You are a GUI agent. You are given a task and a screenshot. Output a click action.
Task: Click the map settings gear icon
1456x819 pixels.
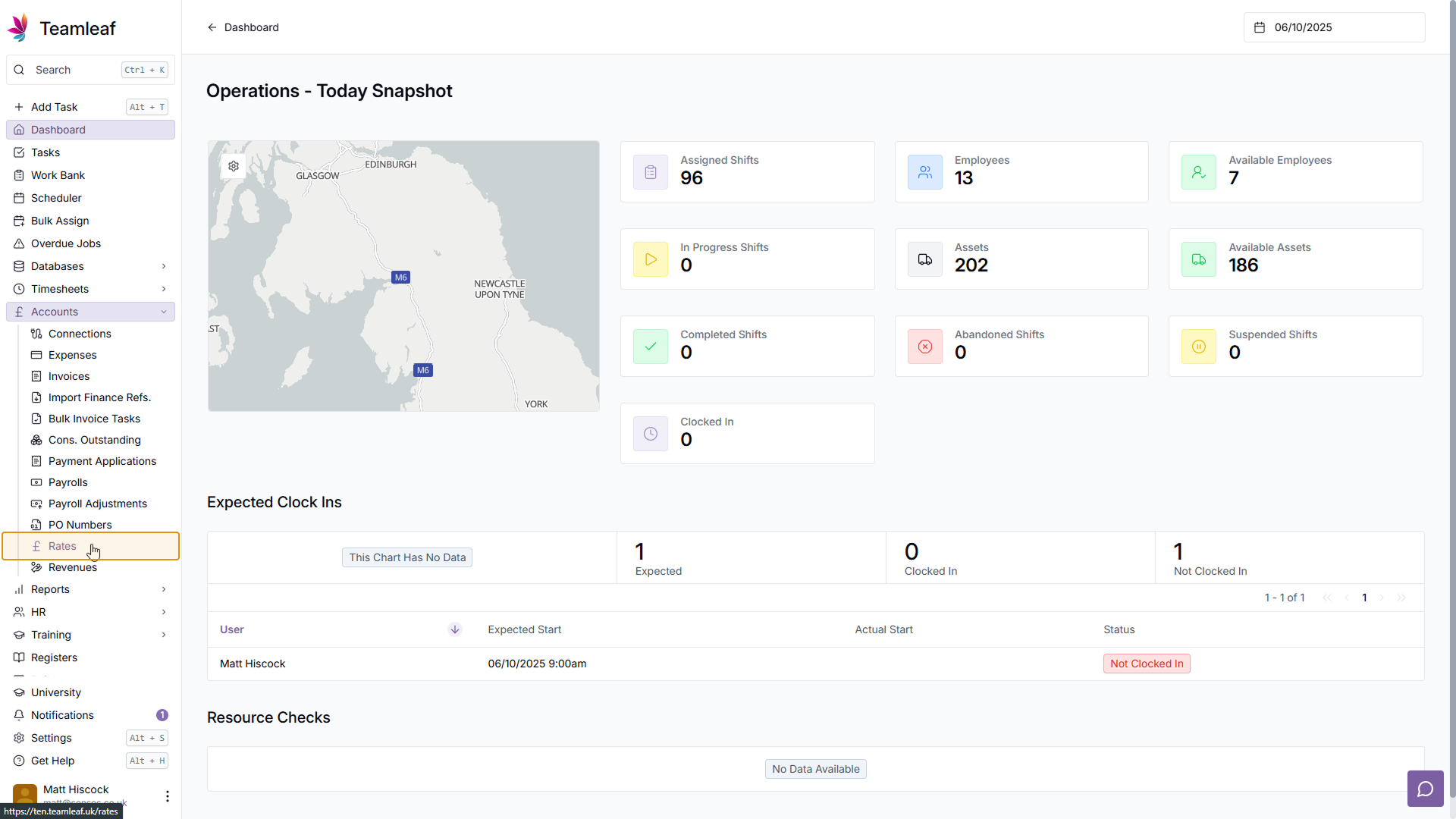pos(234,166)
